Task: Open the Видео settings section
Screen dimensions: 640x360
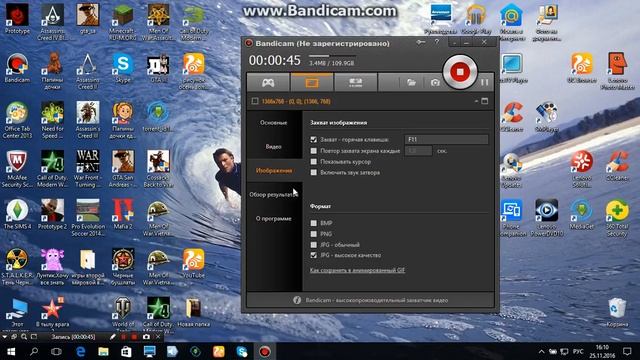Action: (x=274, y=147)
